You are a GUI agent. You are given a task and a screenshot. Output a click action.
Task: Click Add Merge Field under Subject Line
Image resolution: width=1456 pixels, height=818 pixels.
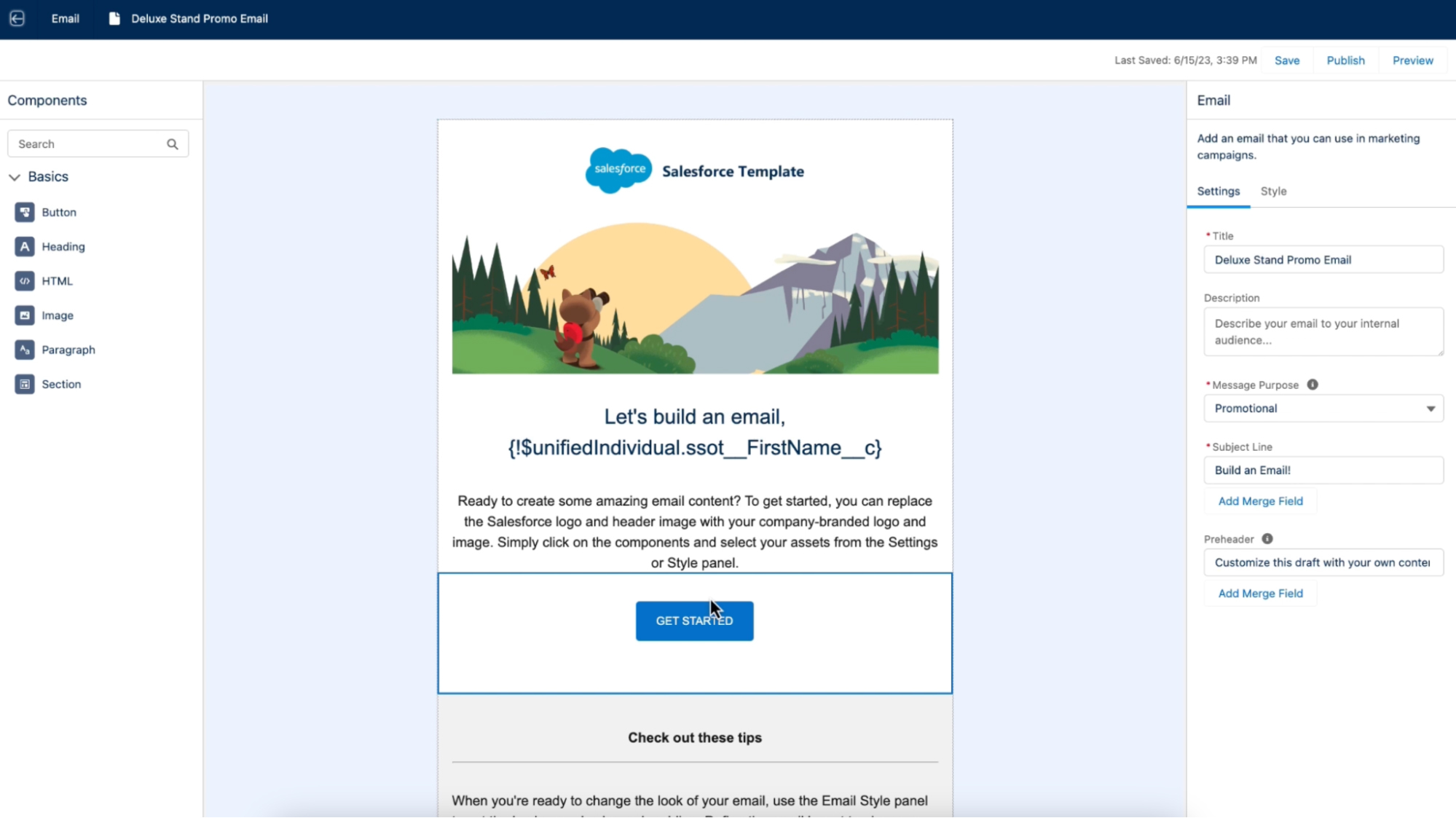coord(1260,501)
